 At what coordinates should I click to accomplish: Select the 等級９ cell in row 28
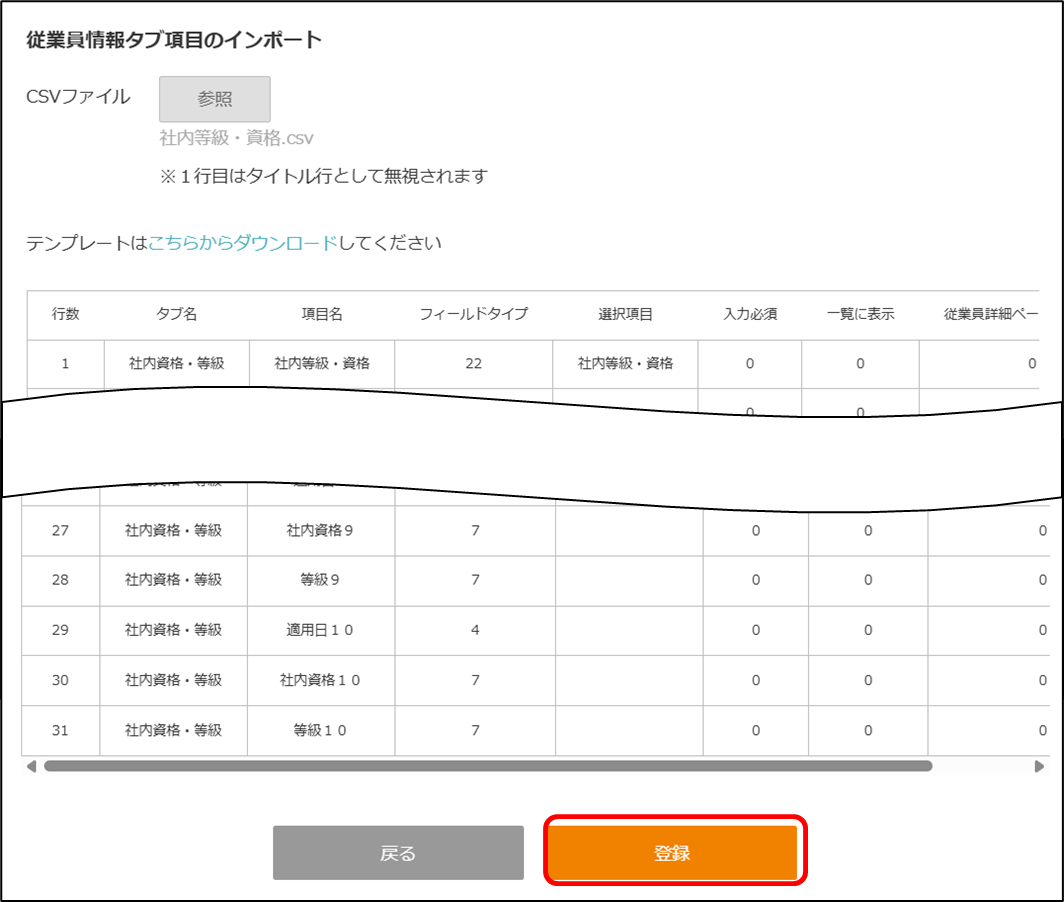click(320, 581)
